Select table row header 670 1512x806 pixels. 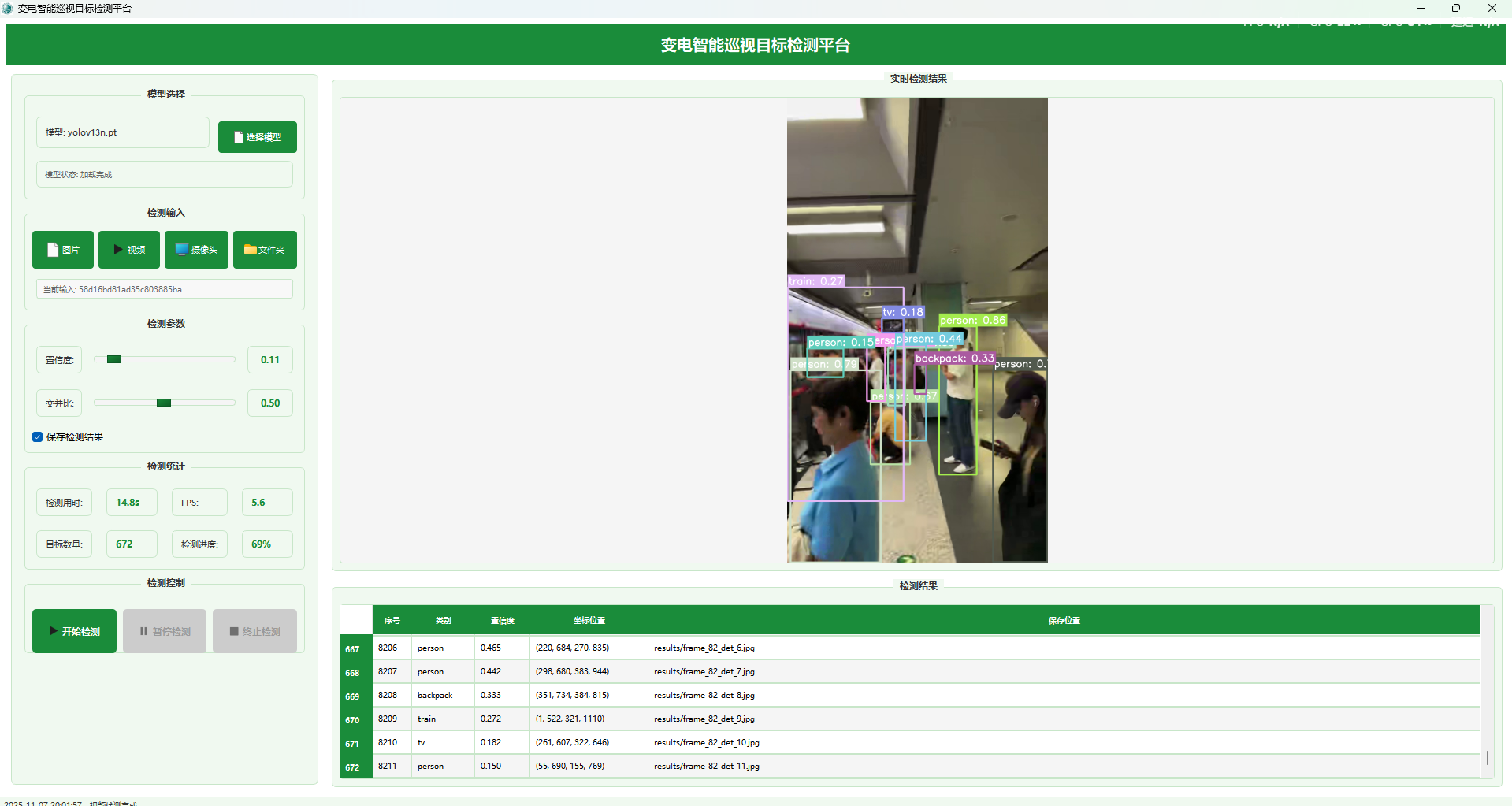click(x=356, y=719)
